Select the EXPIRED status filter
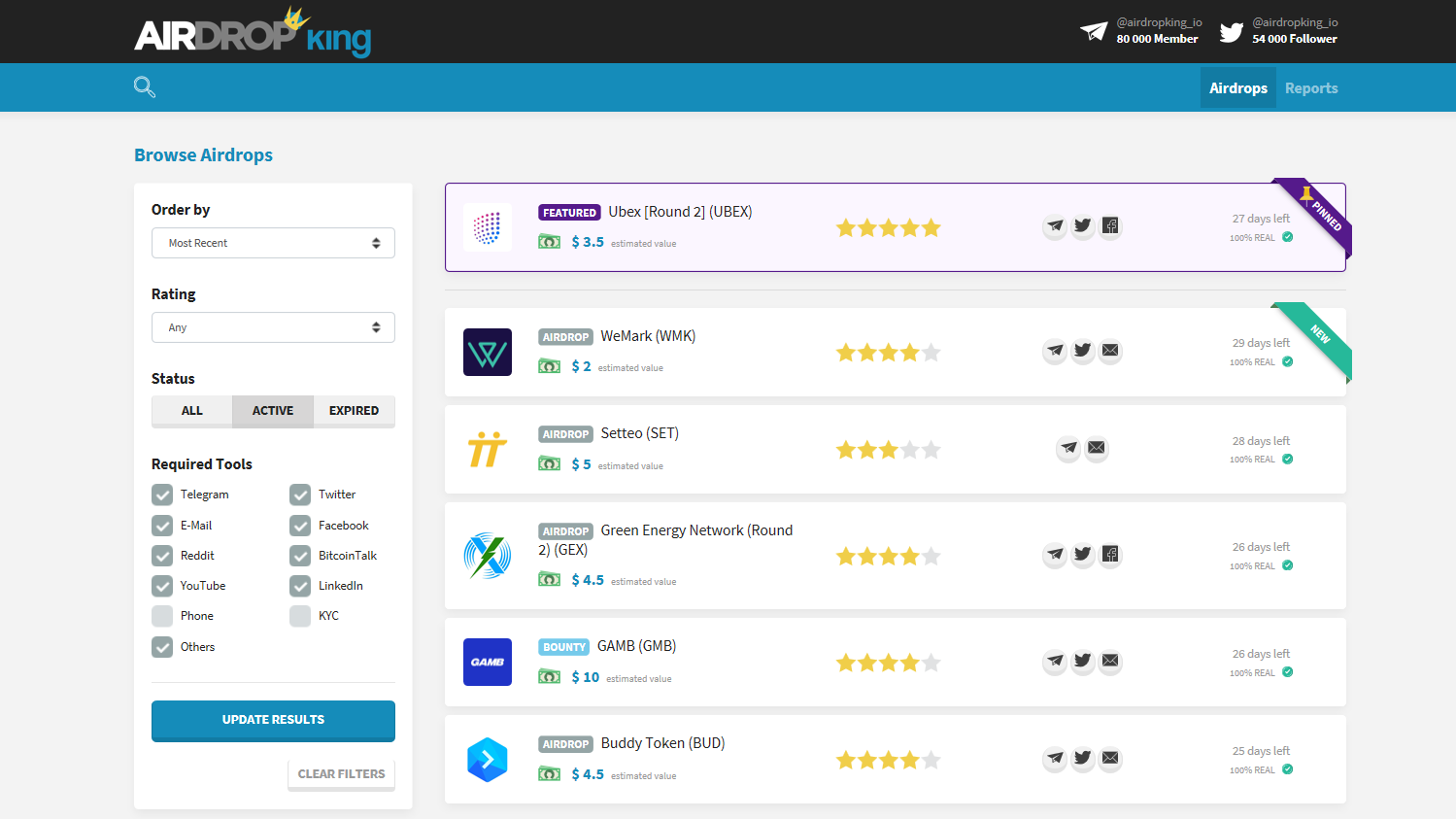This screenshot has height=819, width=1456. 355,411
